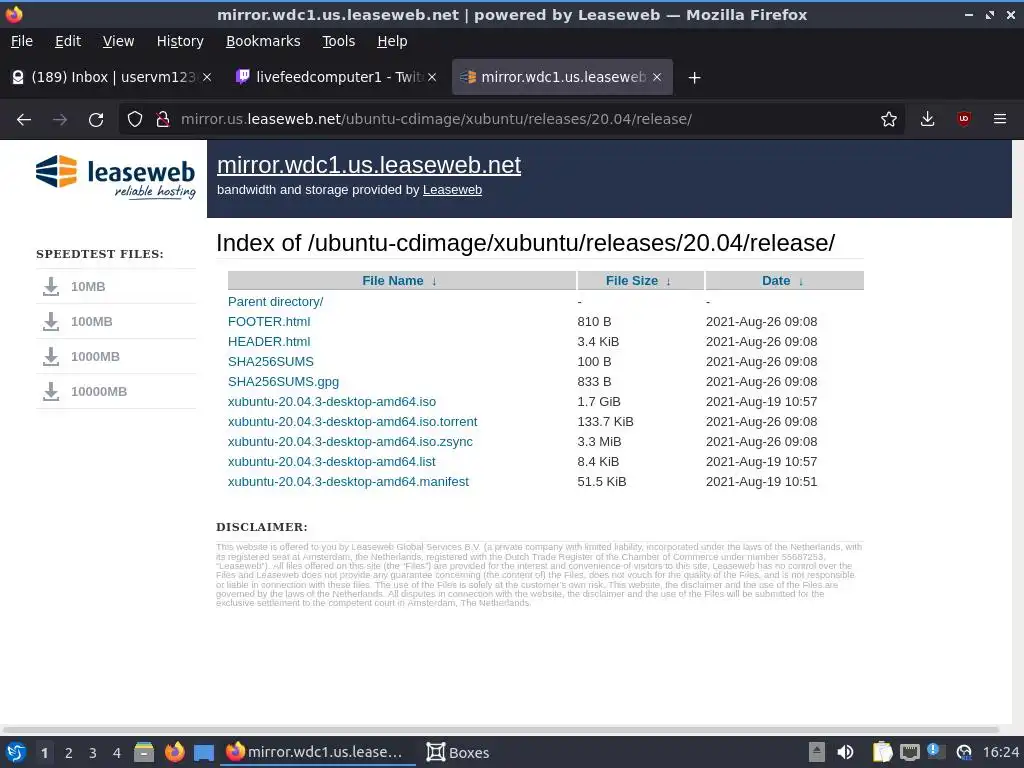
Task: Switch to the Inbox tab
Action: coord(111,77)
